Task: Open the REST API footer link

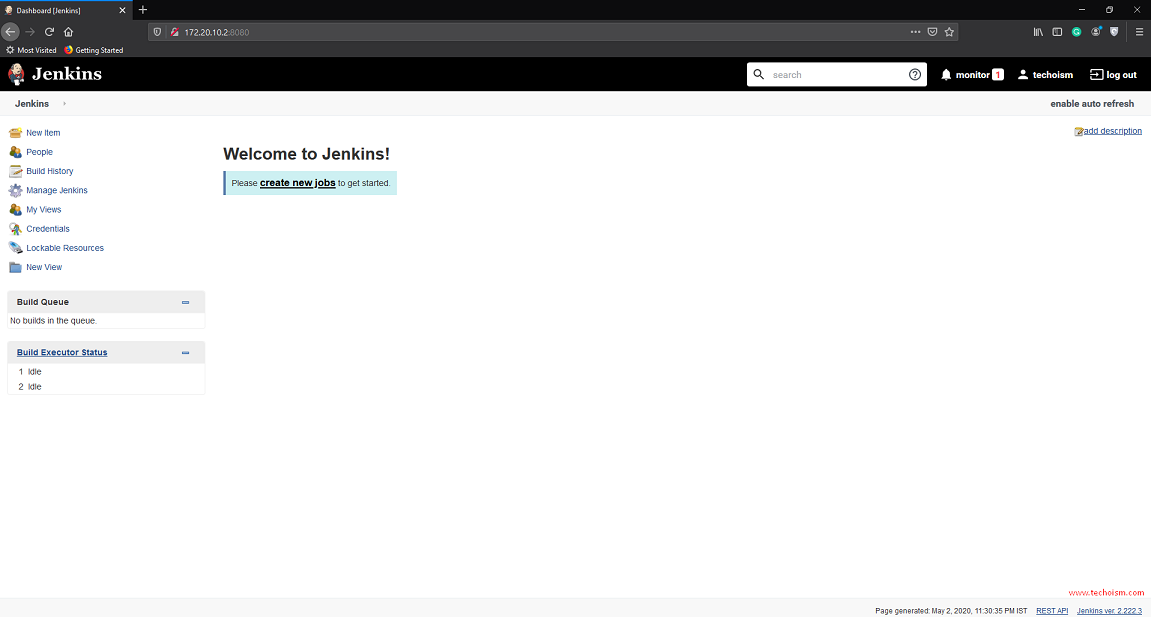Action: coord(1052,610)
